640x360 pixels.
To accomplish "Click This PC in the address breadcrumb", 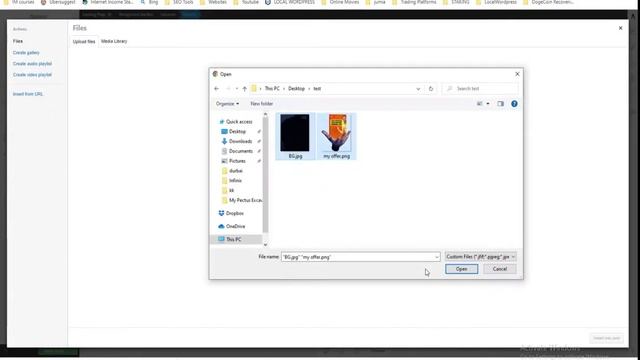I will [x=272, y=89].
